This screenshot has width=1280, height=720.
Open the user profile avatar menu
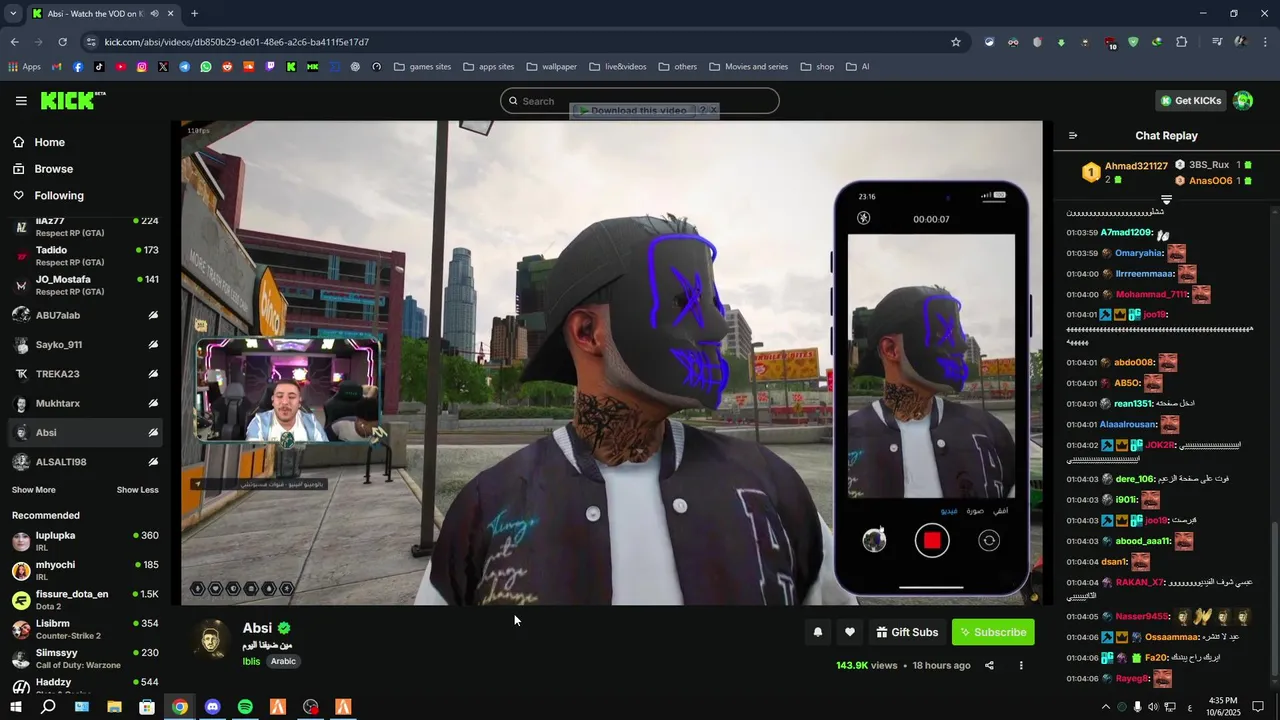pyautogui.click(x=1243, y=101)
